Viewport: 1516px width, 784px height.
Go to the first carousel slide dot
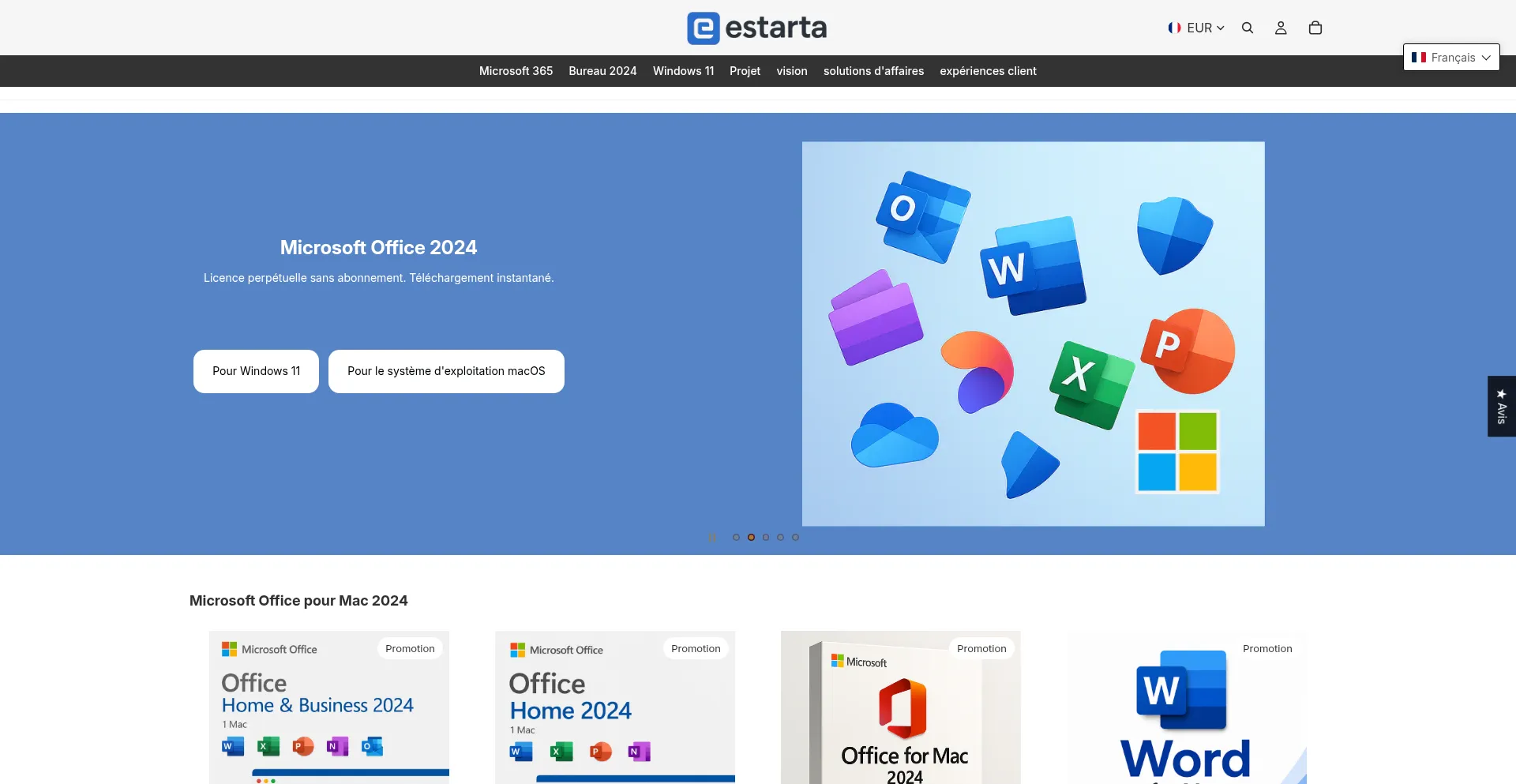point(736,537)
